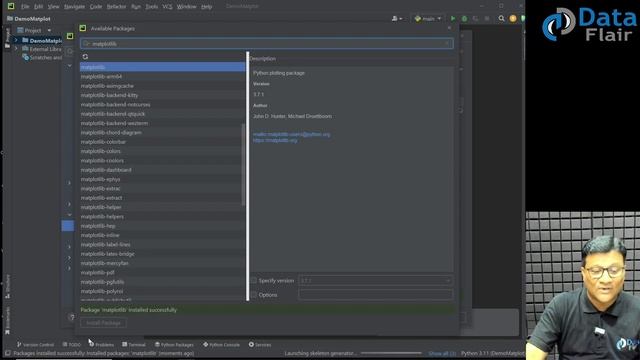Open Search Everywhere magnifier icon

coord(501,18)
